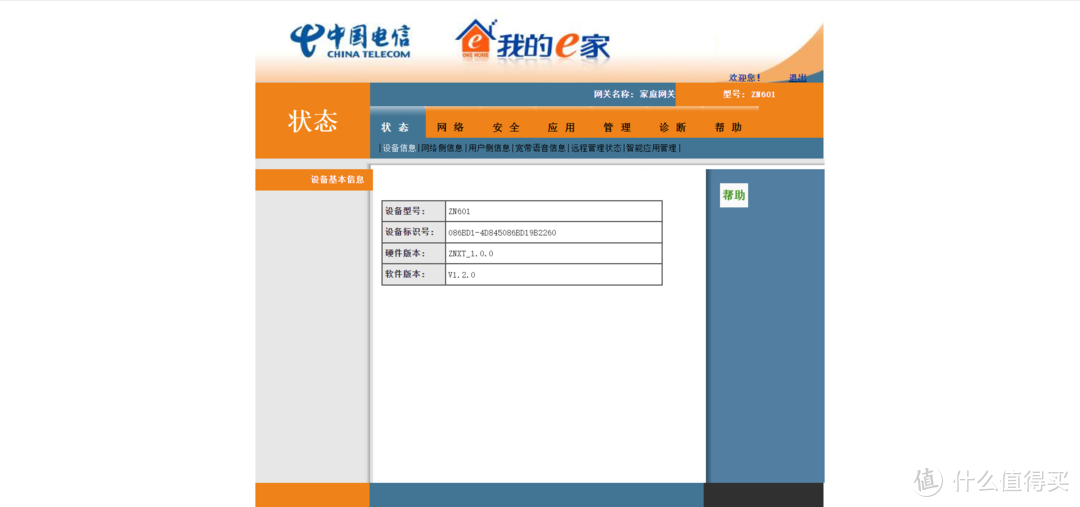Select the 网络侧信息 submenu item
This screenshot has height=507, width=1080.
[442, 148]
